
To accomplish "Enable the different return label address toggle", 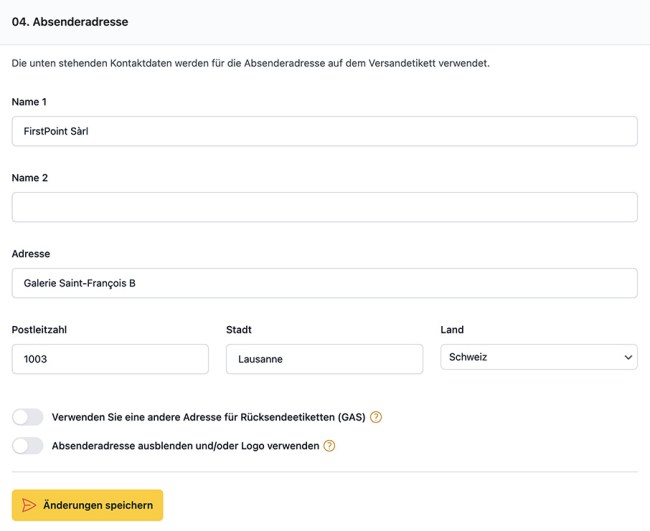I will [x=28, y=417].
